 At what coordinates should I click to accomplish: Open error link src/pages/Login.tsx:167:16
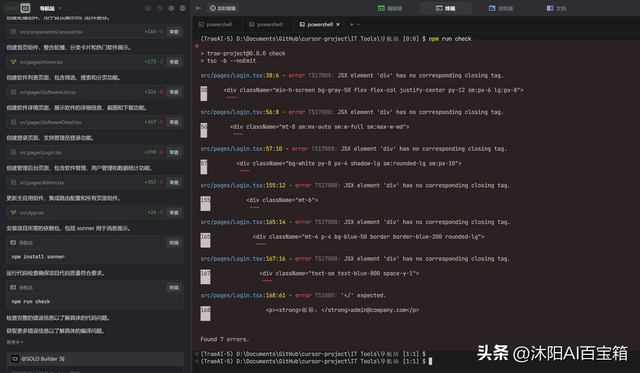[243, 259]
